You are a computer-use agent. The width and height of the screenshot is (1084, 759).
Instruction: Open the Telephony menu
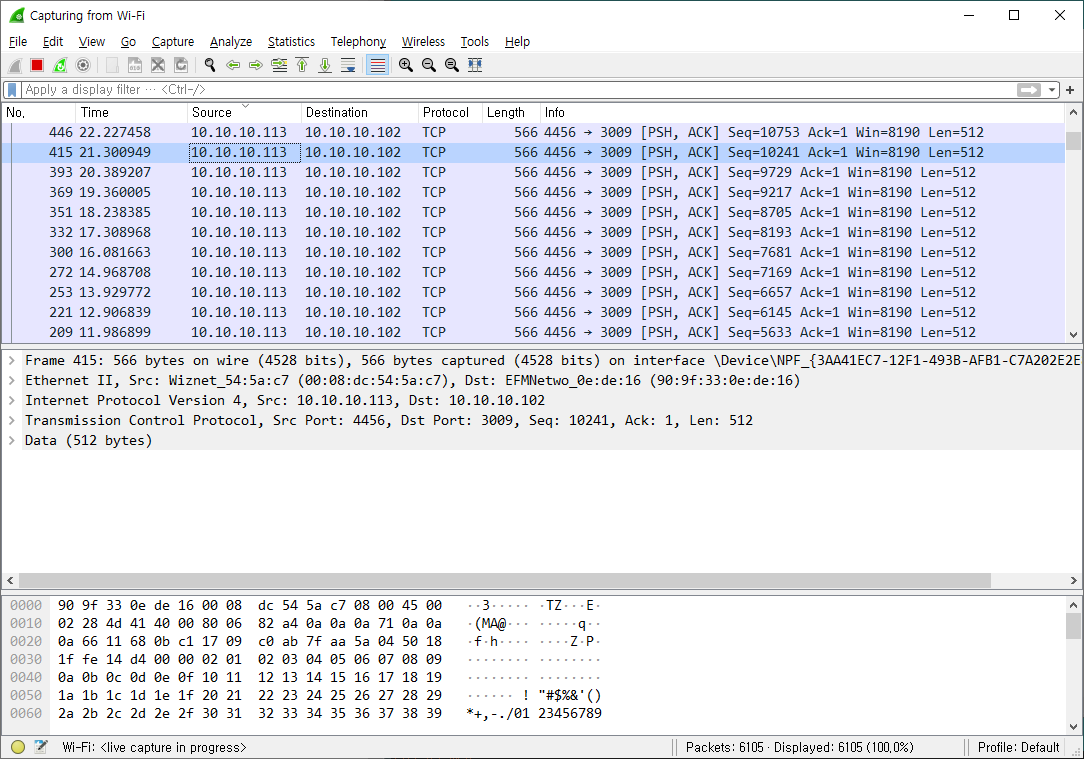358,41
